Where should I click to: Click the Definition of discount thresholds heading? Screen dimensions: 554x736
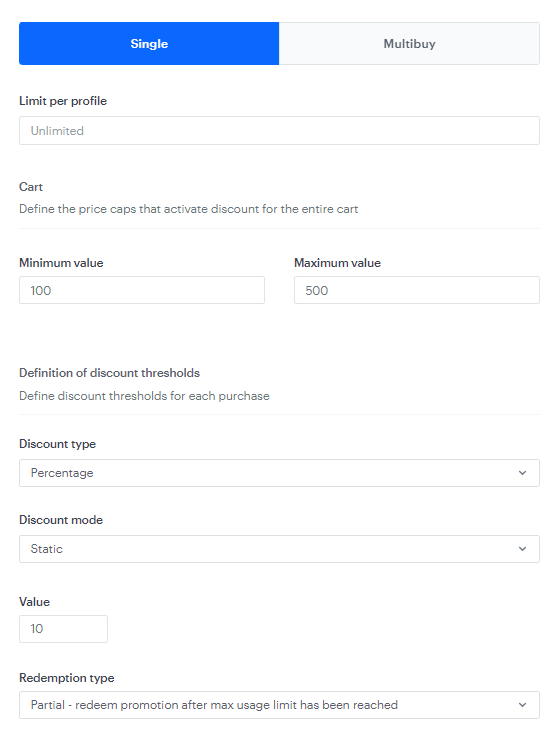point(109,373)
